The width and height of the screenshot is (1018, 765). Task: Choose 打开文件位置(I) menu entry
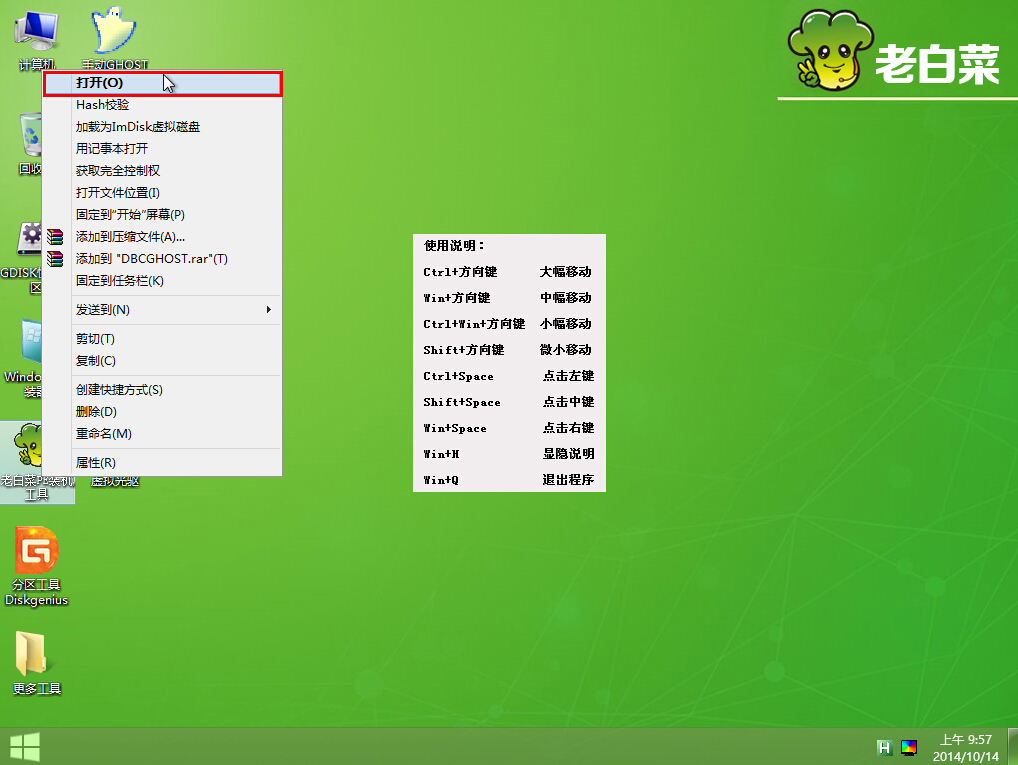[162, 193]
